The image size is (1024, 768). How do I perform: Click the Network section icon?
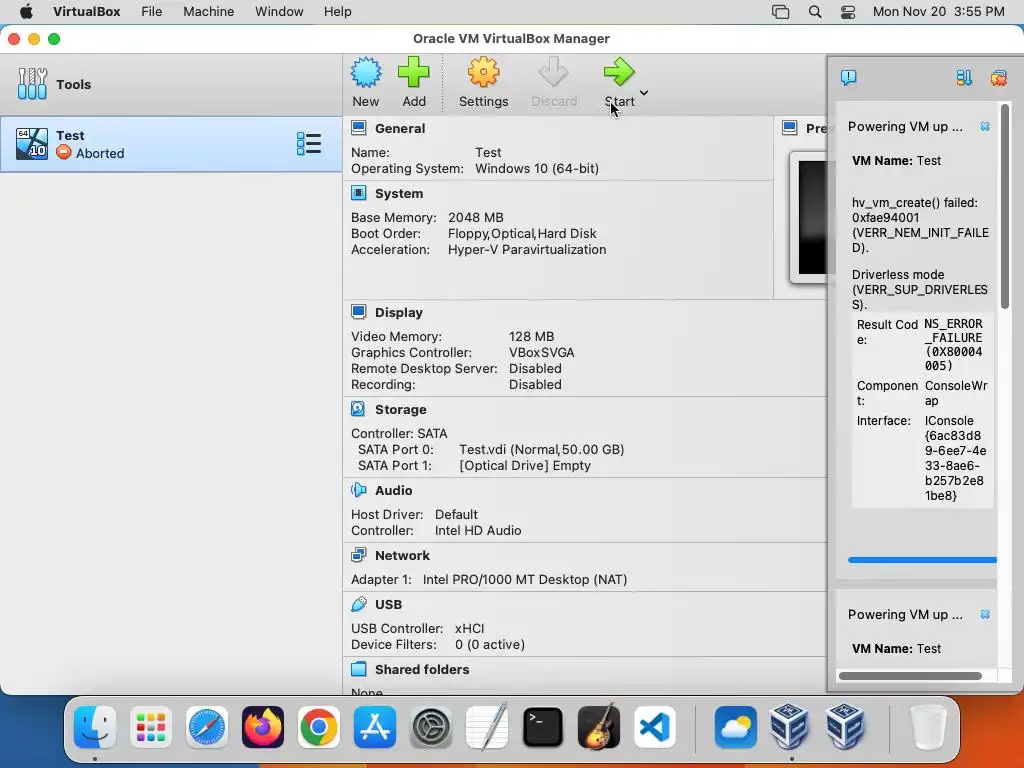tap(359, 555)
